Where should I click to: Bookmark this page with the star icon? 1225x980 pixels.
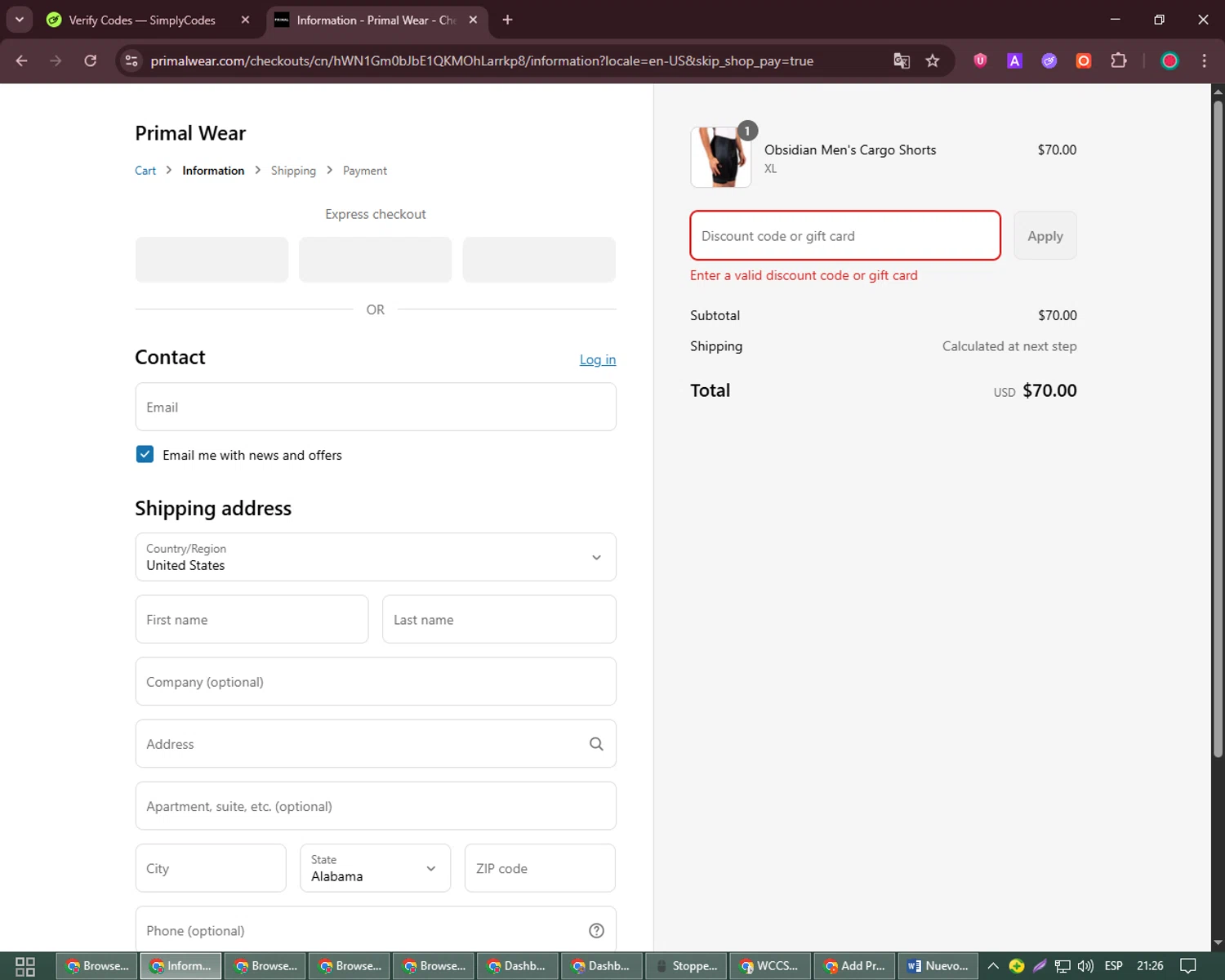pyautogui.click(x=933, y=60)
